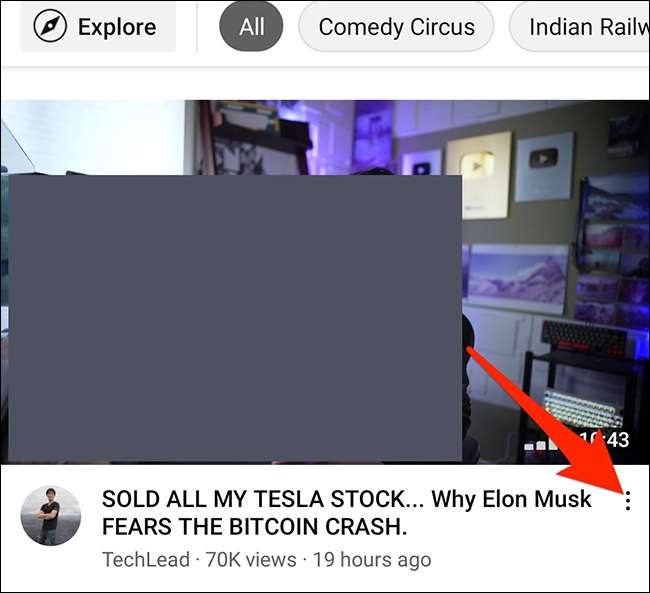Viewport: 650px width, 593px height.
Task: Open the Explore label text
Action: pyautogui.click(x=117, y=27)
